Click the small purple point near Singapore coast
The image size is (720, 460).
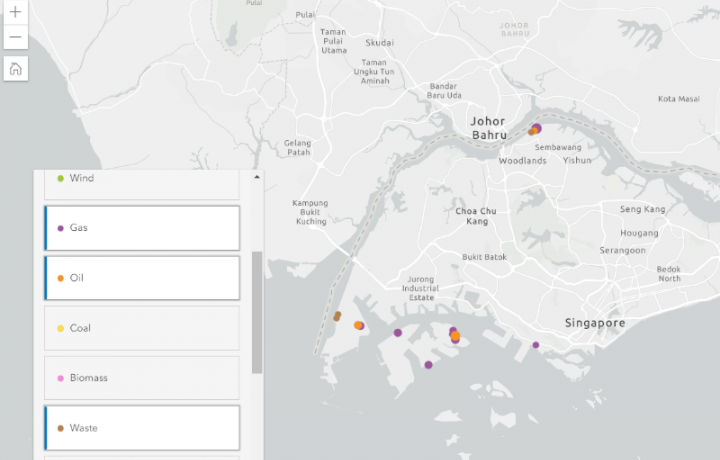[x=536, y=345]
